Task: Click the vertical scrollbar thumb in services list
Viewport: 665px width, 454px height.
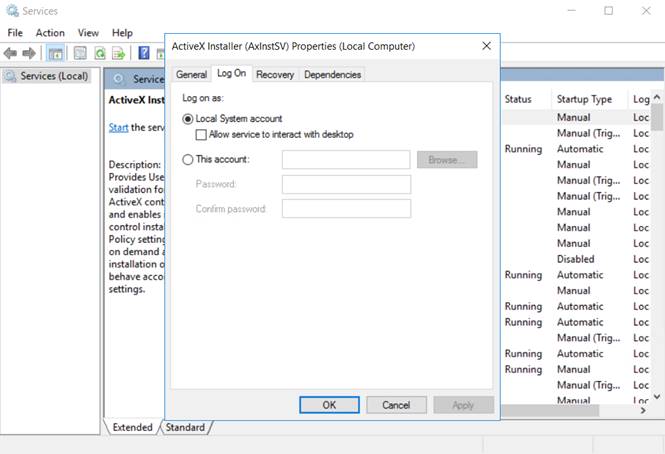Action: tap(657, 117)
